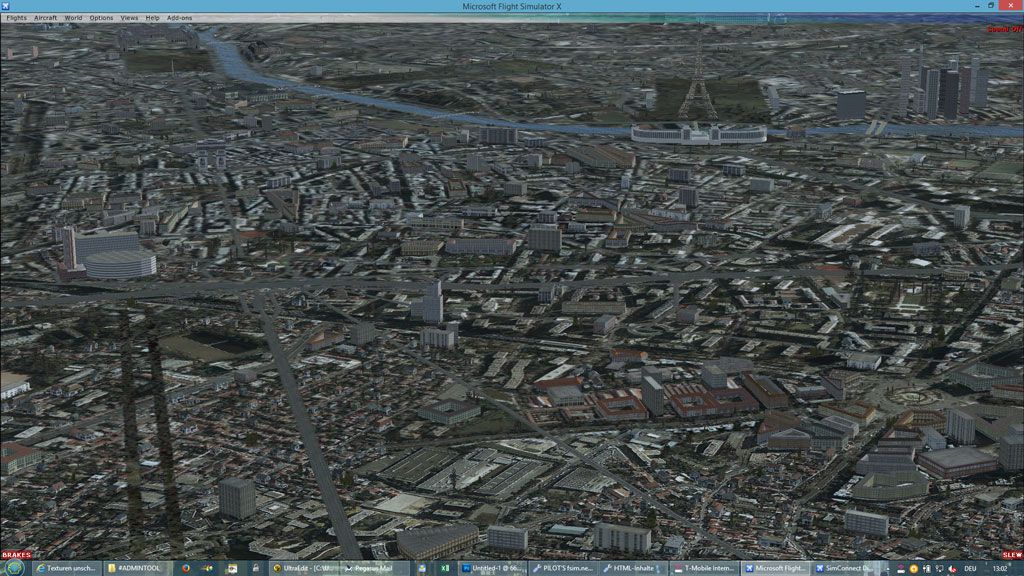This screenshot has width=1024, height=576.
Task: Switch to SimConnect taskbar window
Action: pos(814,568)
